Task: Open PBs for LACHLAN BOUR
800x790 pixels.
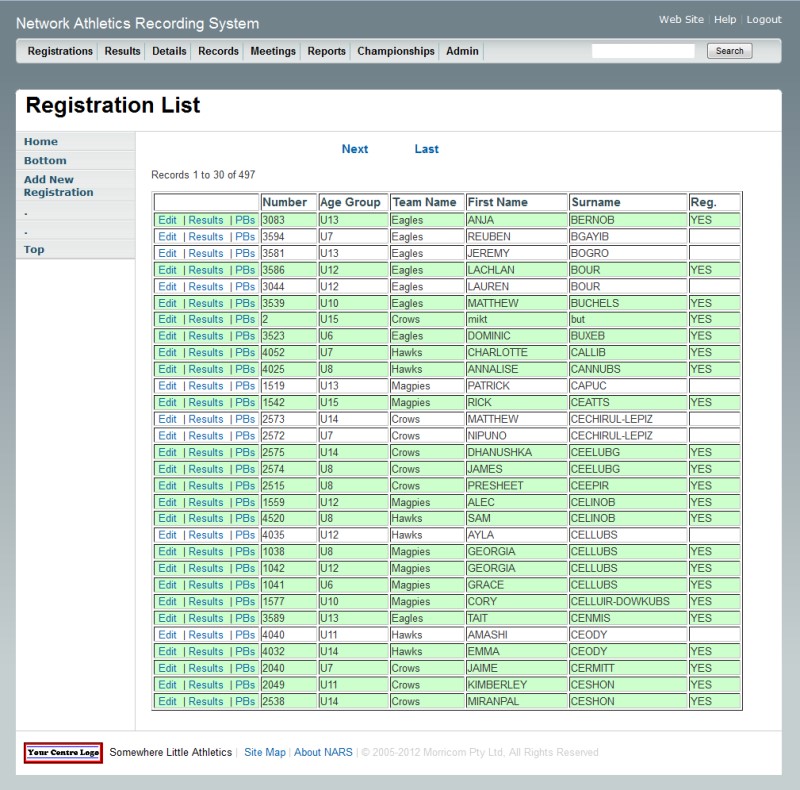Action: tap(245, 270)
